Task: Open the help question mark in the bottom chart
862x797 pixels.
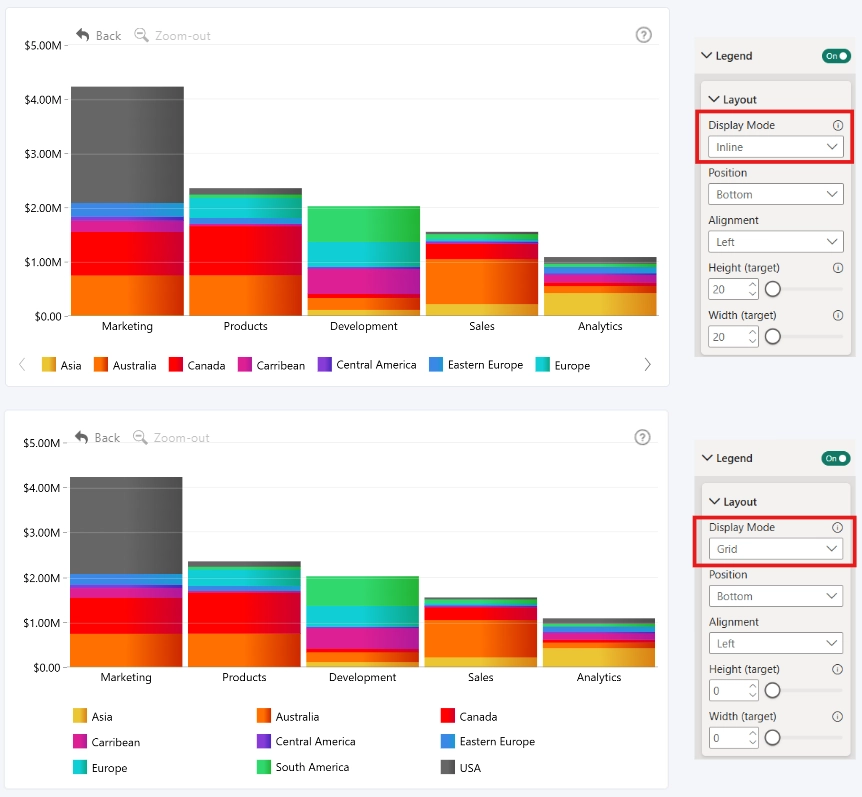Action: coord(643,438)
